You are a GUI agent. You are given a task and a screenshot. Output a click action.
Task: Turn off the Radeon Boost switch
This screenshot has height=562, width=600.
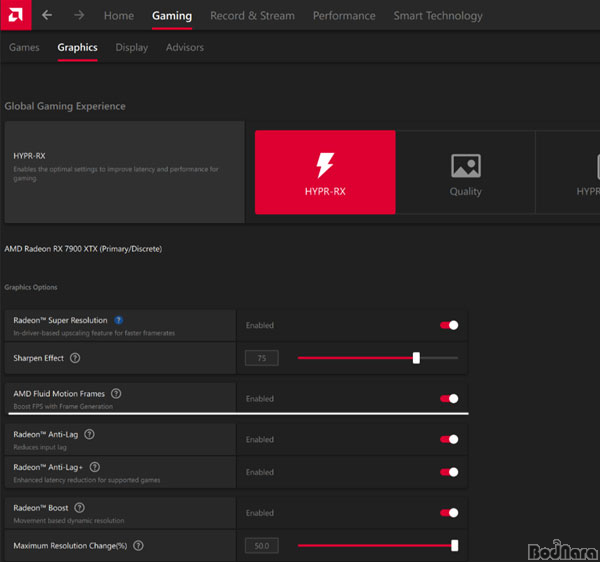pyautogui.click(x=449, y=513)
